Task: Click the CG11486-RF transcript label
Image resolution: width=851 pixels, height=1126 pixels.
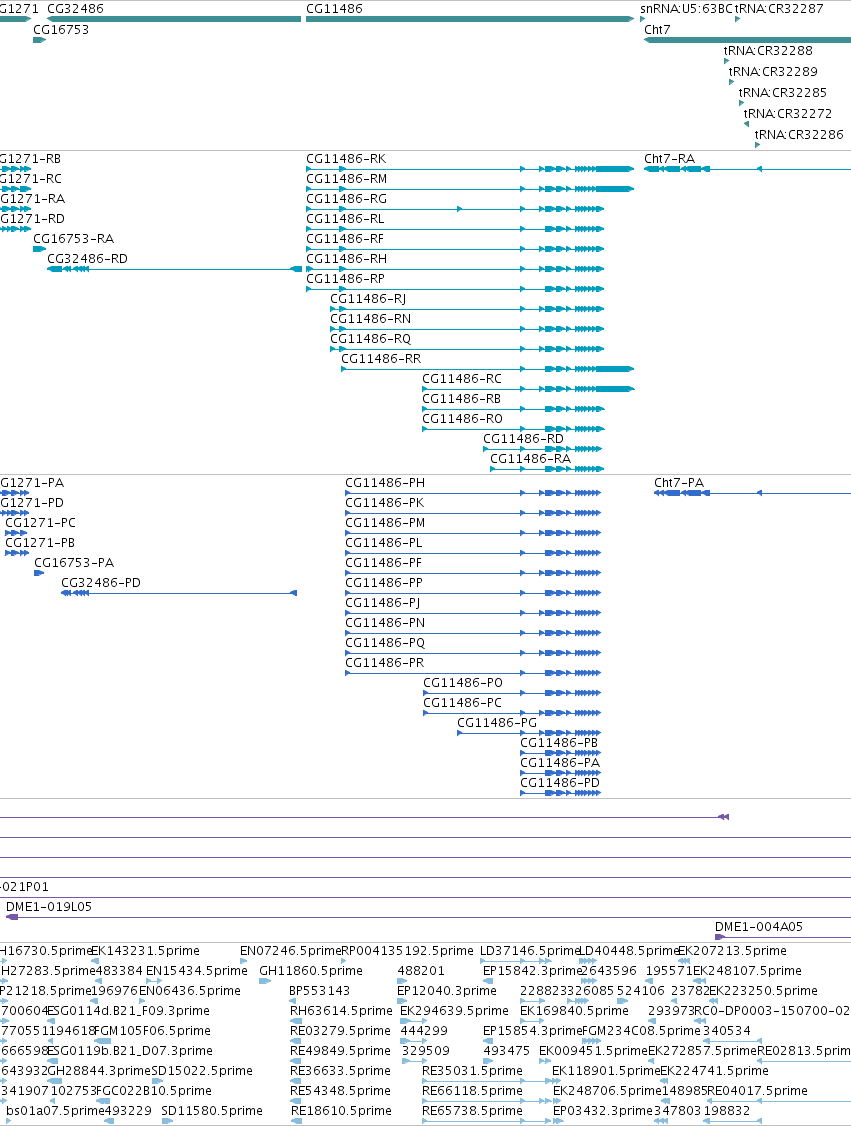Action: click(345, 239)
